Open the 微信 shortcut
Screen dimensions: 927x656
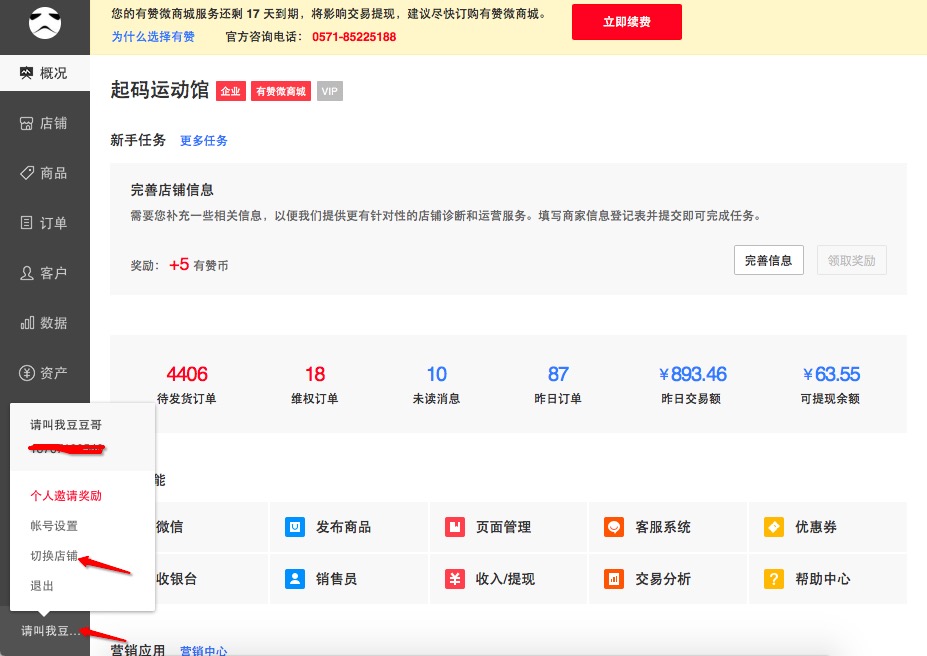tap(211, 527)
